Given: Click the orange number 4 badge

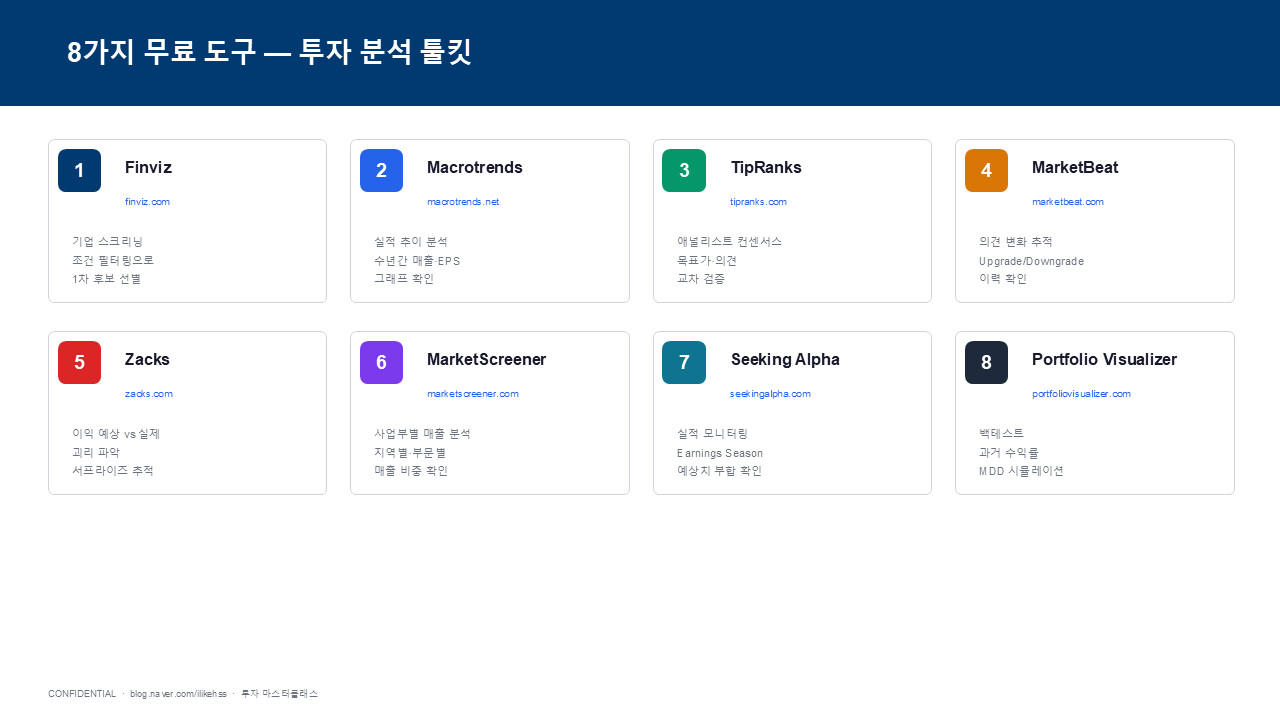Looking at the screenshot, I should [986, 170].
